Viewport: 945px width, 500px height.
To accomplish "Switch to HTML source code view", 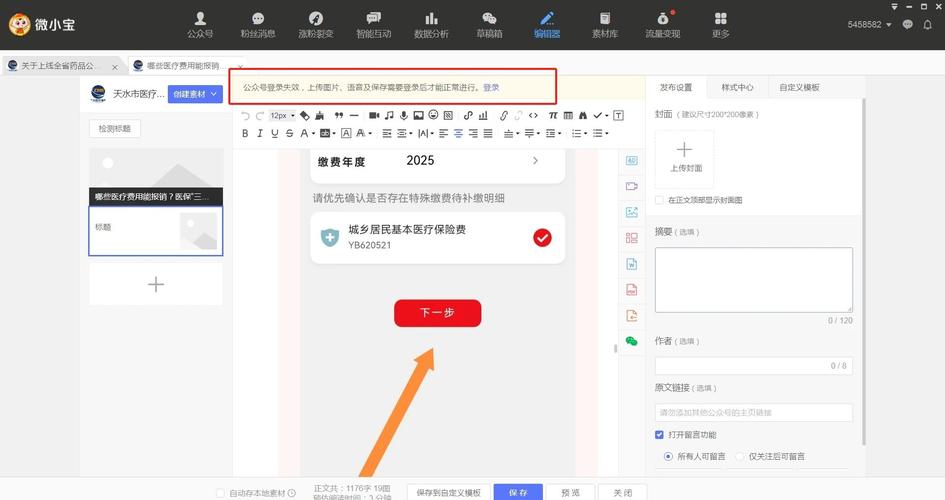I will pyautogui.click(x=533, y=116).
